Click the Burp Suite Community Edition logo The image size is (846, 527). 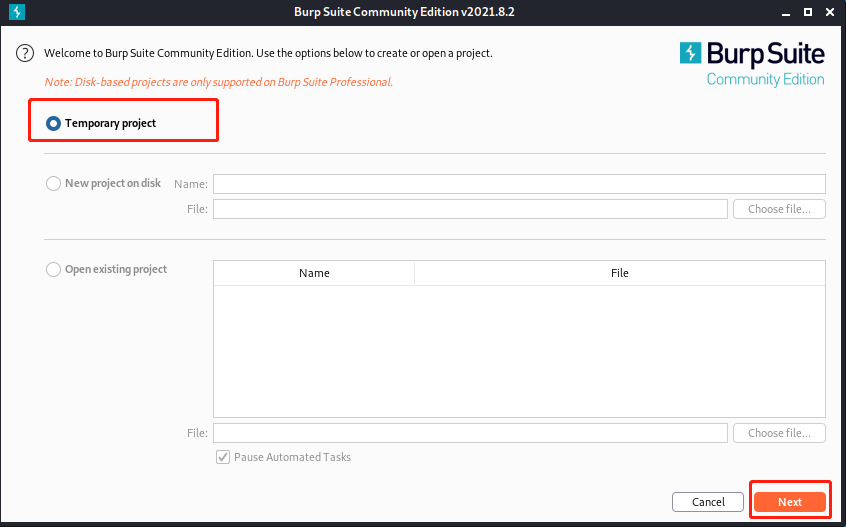tap(752, 65)
